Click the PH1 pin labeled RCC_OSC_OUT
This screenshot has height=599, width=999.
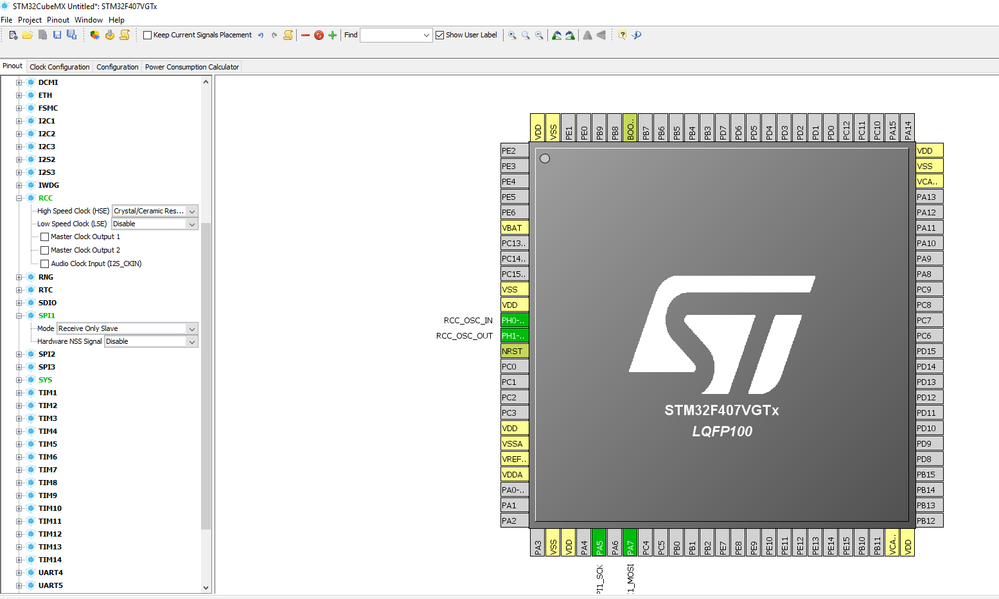(x=514, y=336)
